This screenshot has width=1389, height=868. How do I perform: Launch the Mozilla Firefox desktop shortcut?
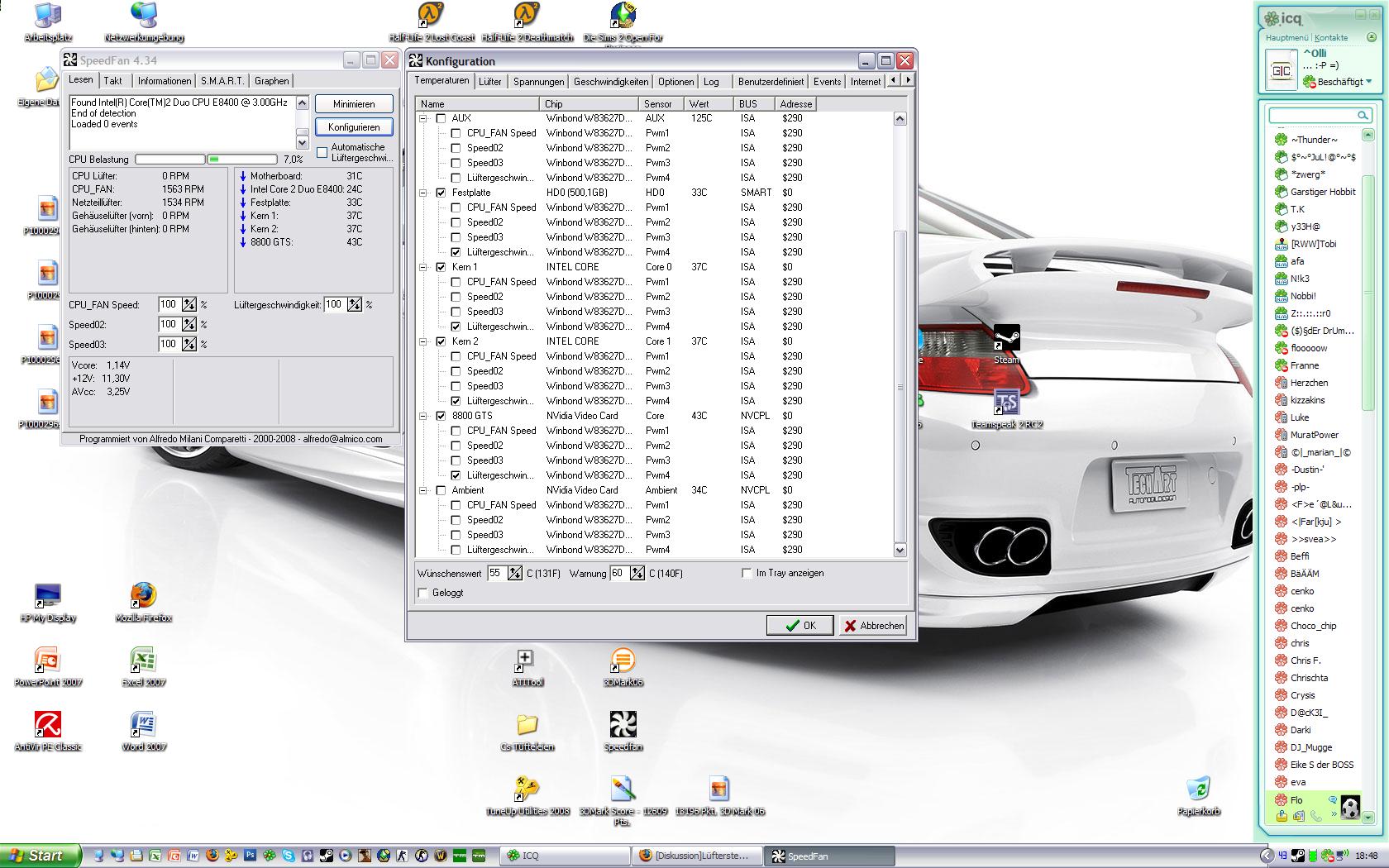143,596
